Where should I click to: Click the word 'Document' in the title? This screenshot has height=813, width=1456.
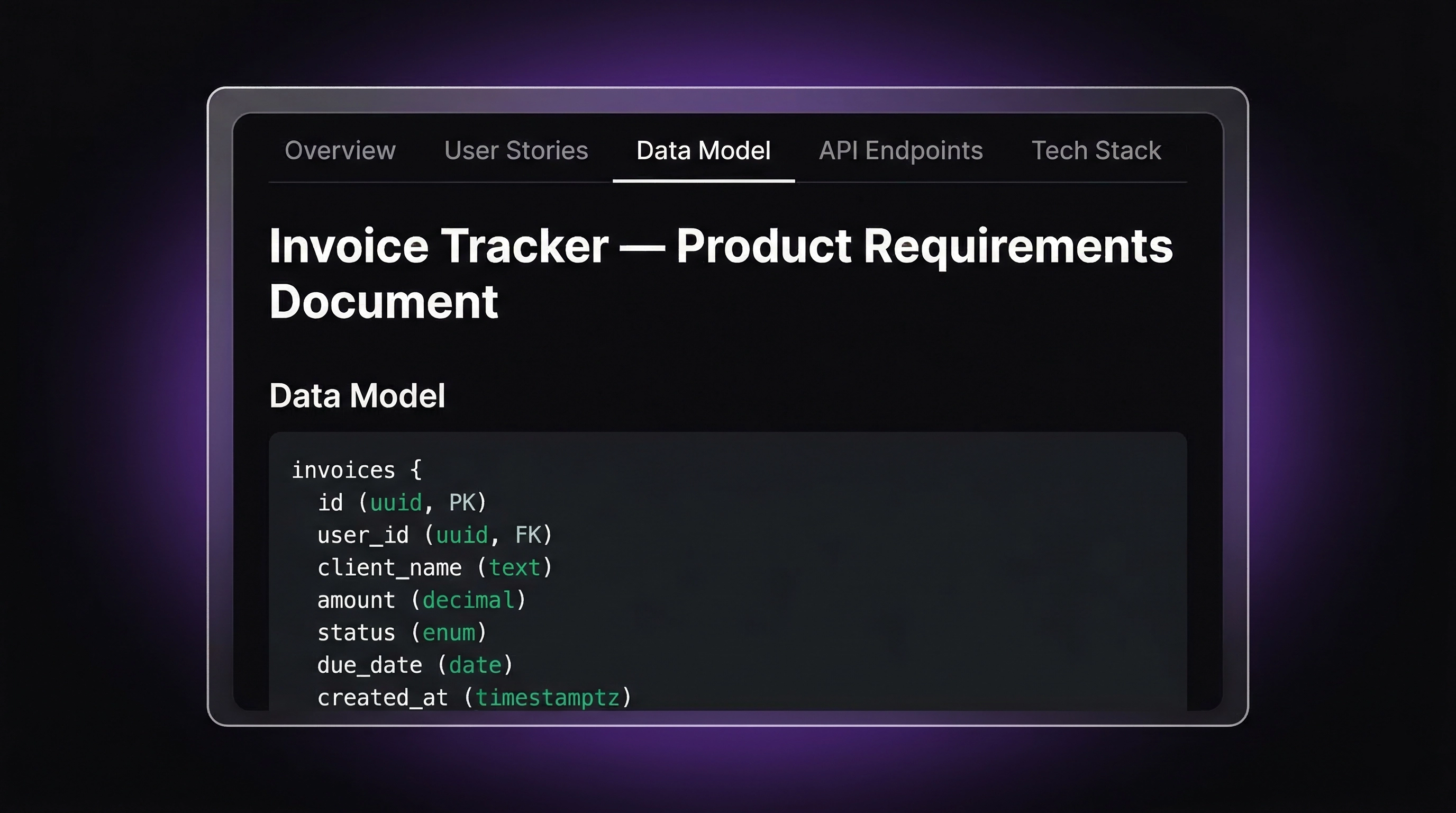pyautogui.click(x=383, y=302)
